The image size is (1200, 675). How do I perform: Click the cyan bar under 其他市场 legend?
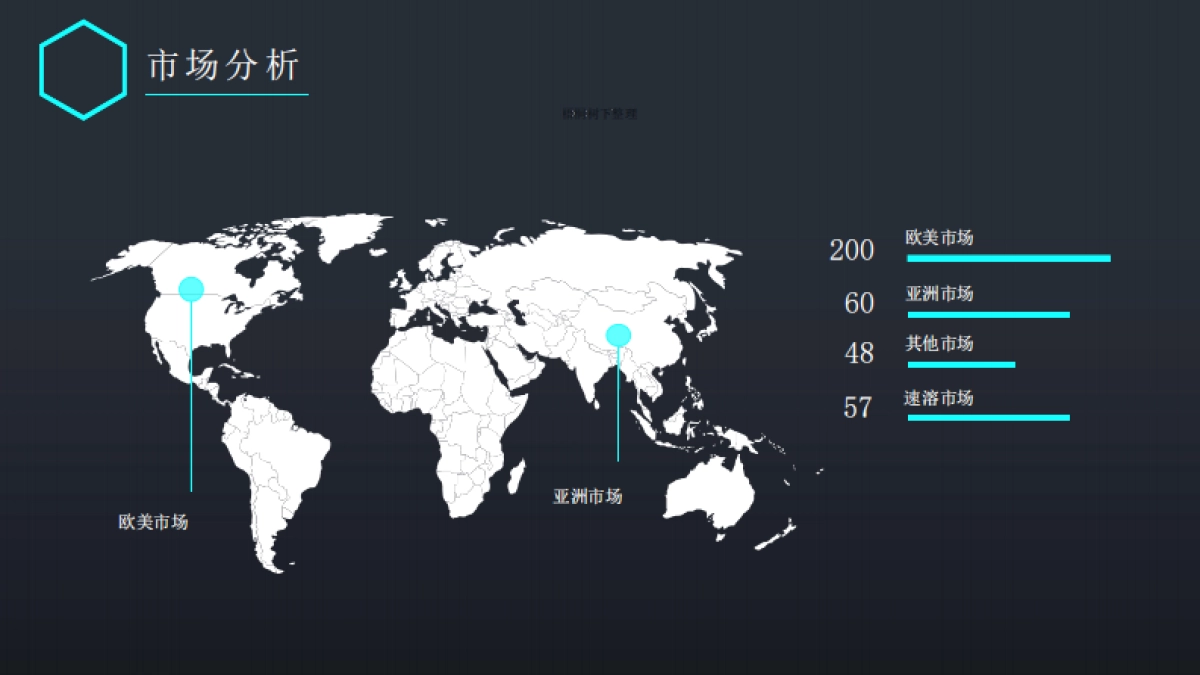pos(961,365)
